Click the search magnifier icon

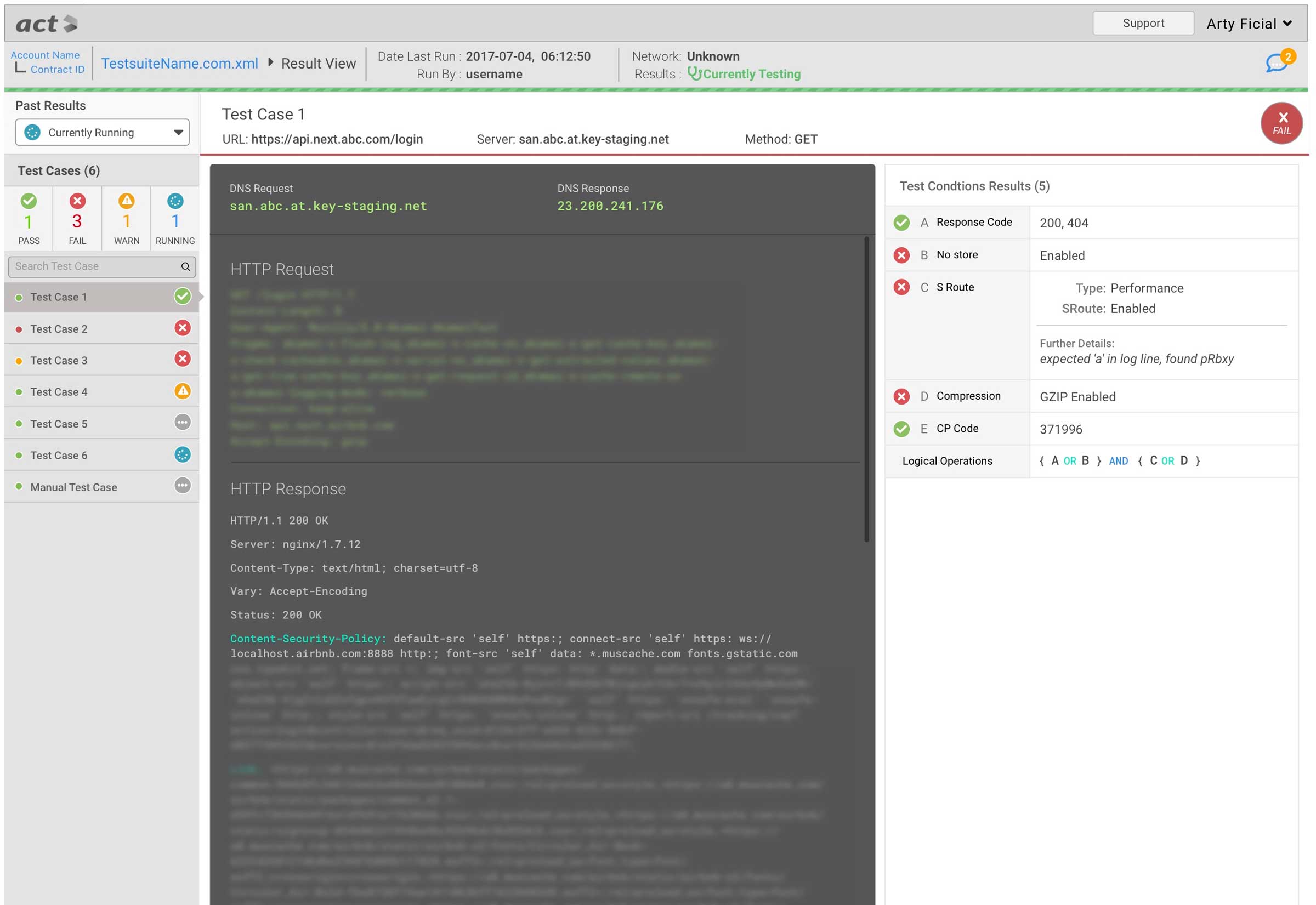pos(185,266)
